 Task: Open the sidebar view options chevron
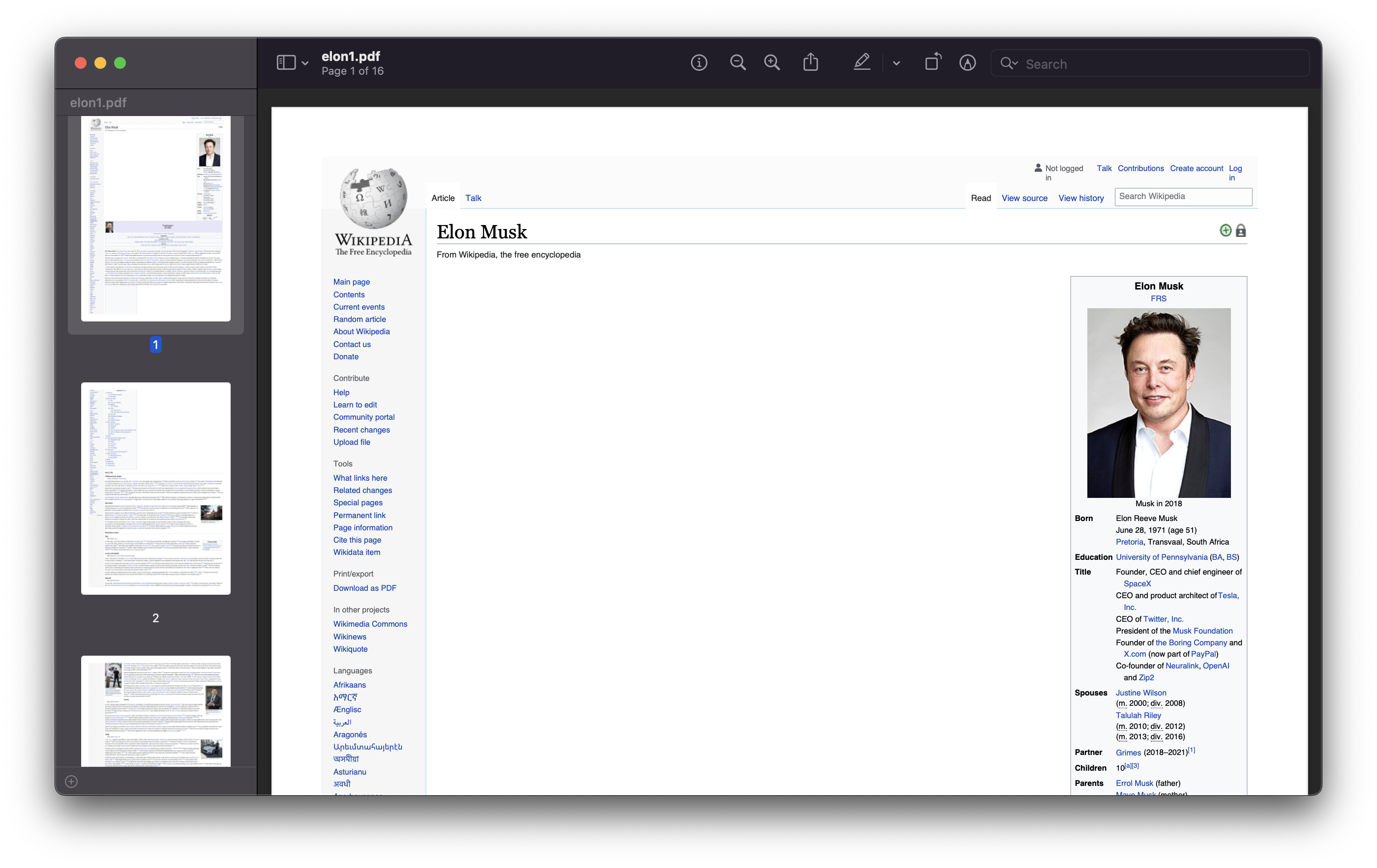coord(305,63)
